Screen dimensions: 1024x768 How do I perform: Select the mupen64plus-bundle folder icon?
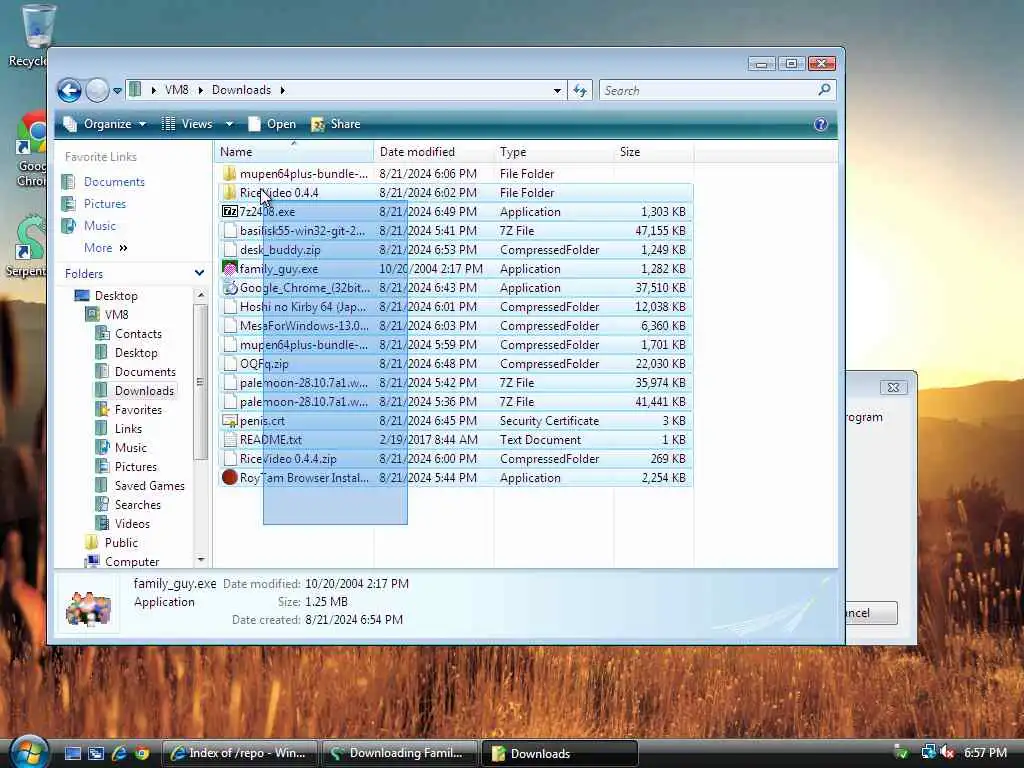click(229, 174)
